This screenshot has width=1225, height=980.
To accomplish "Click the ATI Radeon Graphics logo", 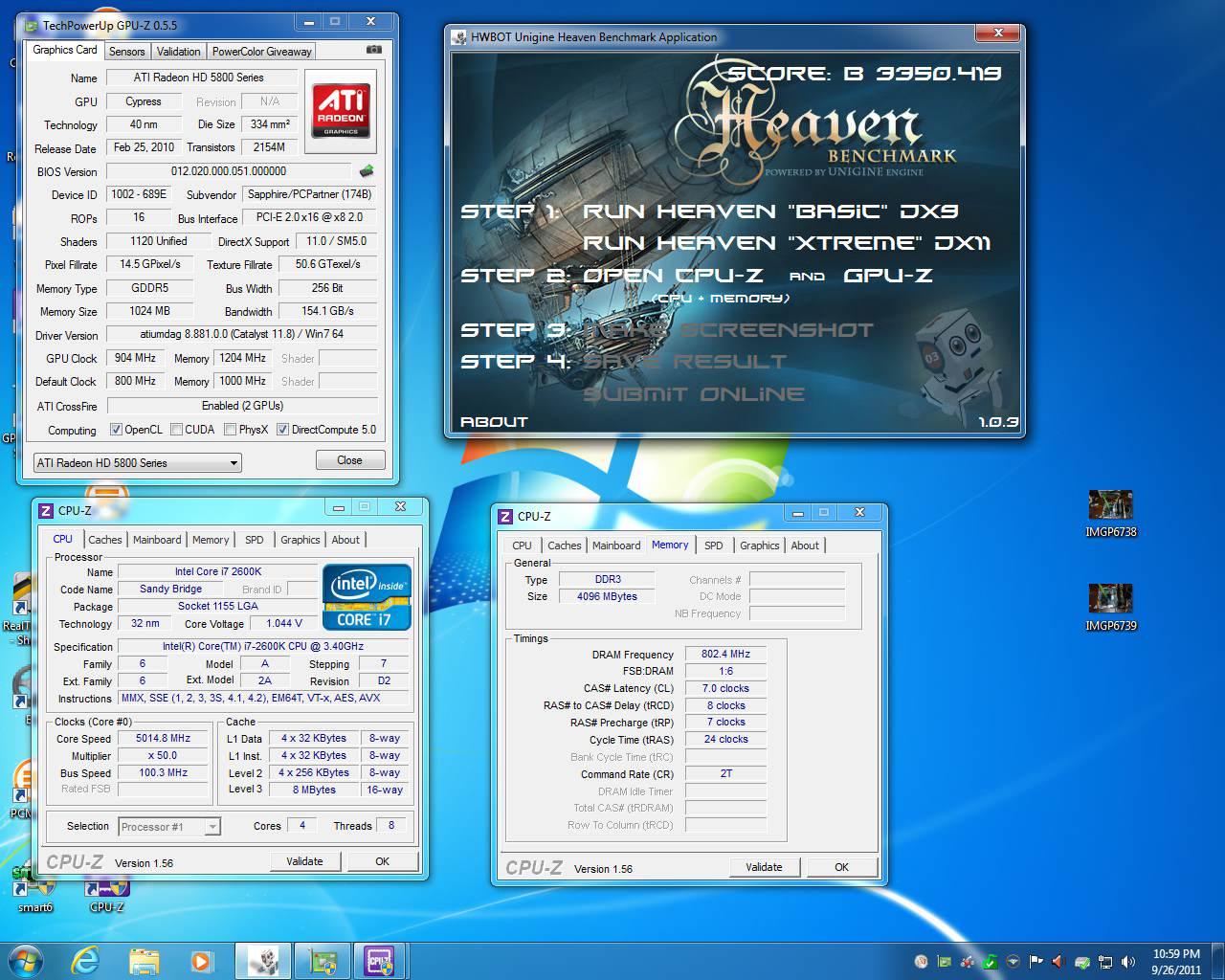I will click(341, 111).
